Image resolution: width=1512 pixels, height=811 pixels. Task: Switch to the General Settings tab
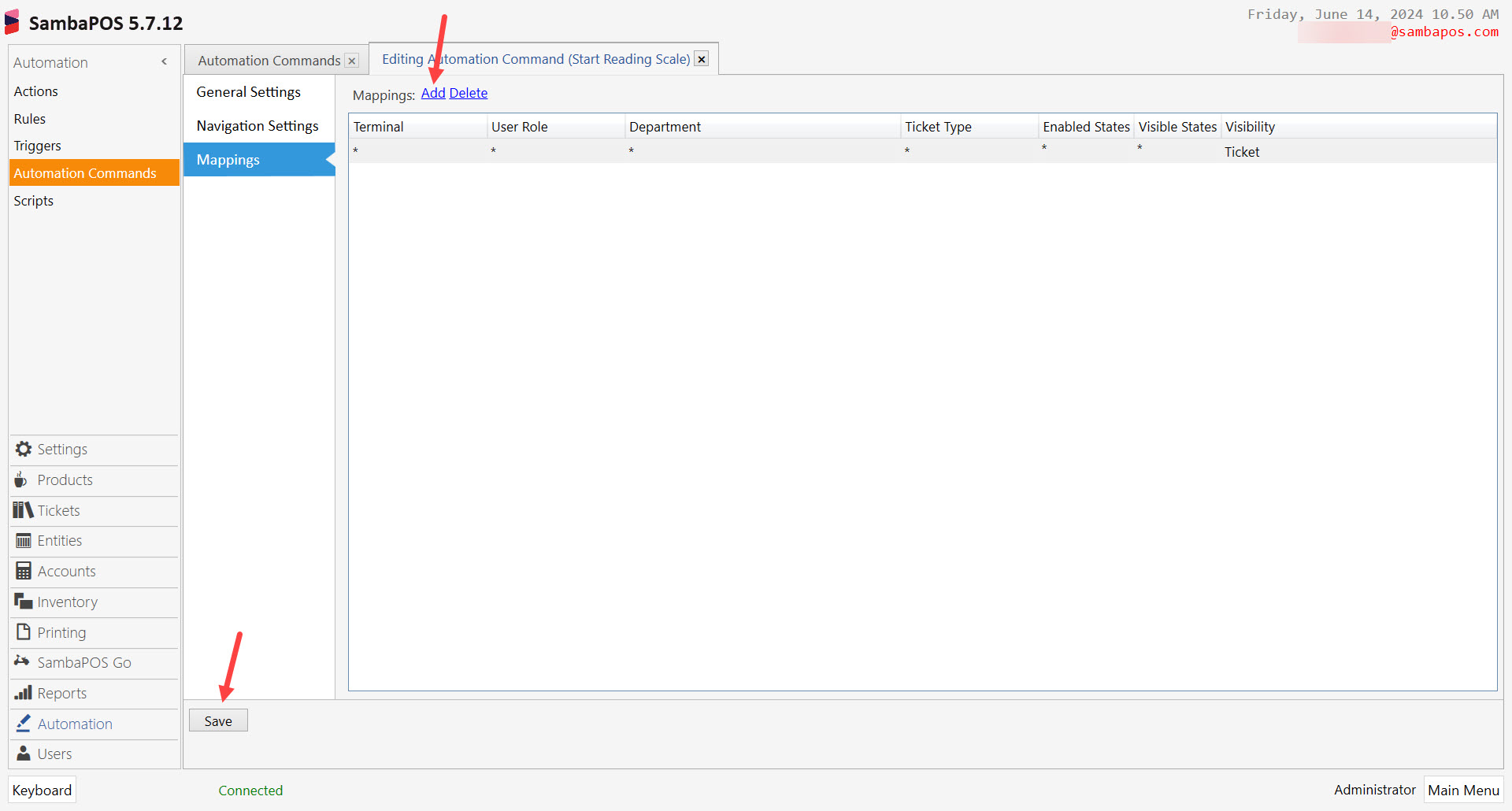pos(248,92)
